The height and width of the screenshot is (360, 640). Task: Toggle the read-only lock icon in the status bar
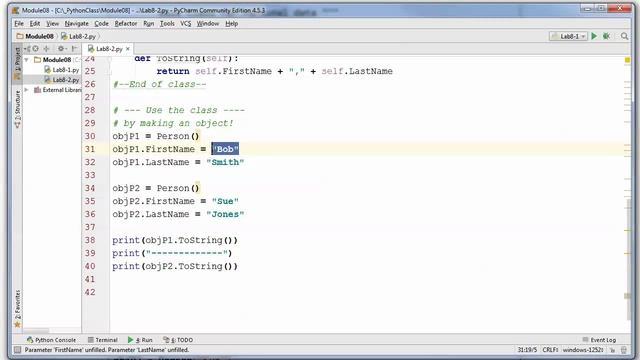(x=612, y=350)
